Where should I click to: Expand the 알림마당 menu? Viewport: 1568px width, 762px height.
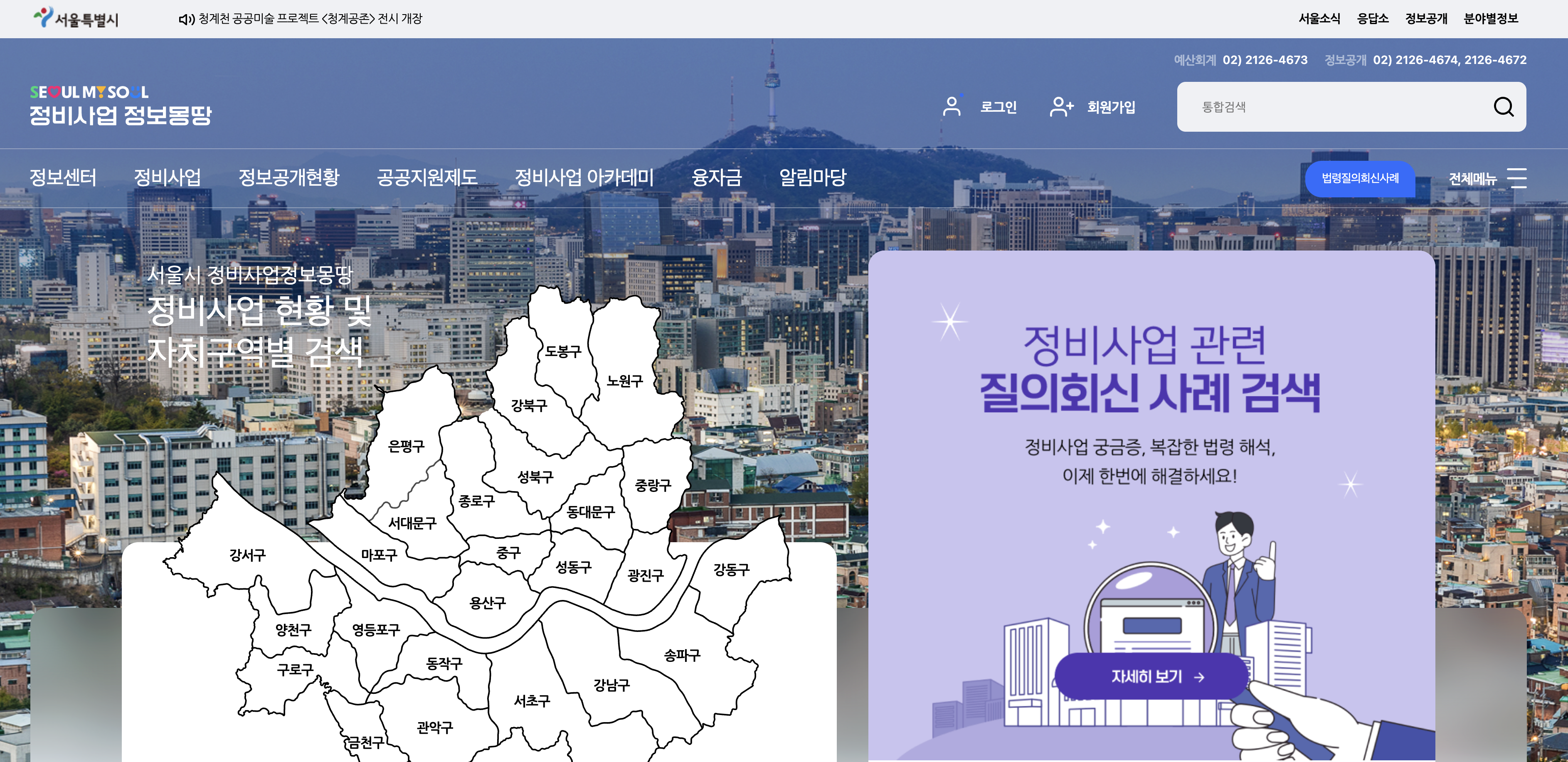pyautogui.click(x=813, y=178)
